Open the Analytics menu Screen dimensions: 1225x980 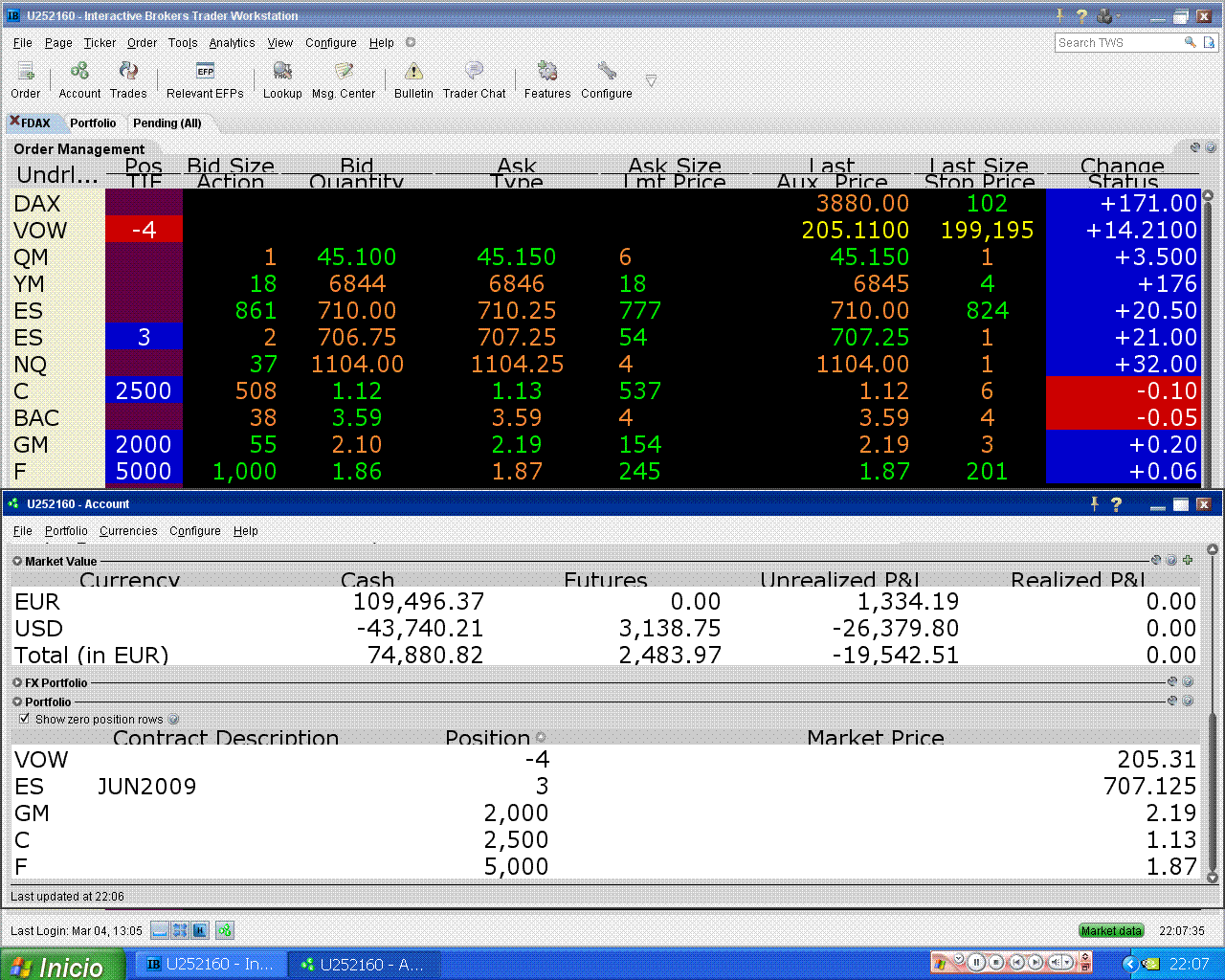tap(232, 43)
